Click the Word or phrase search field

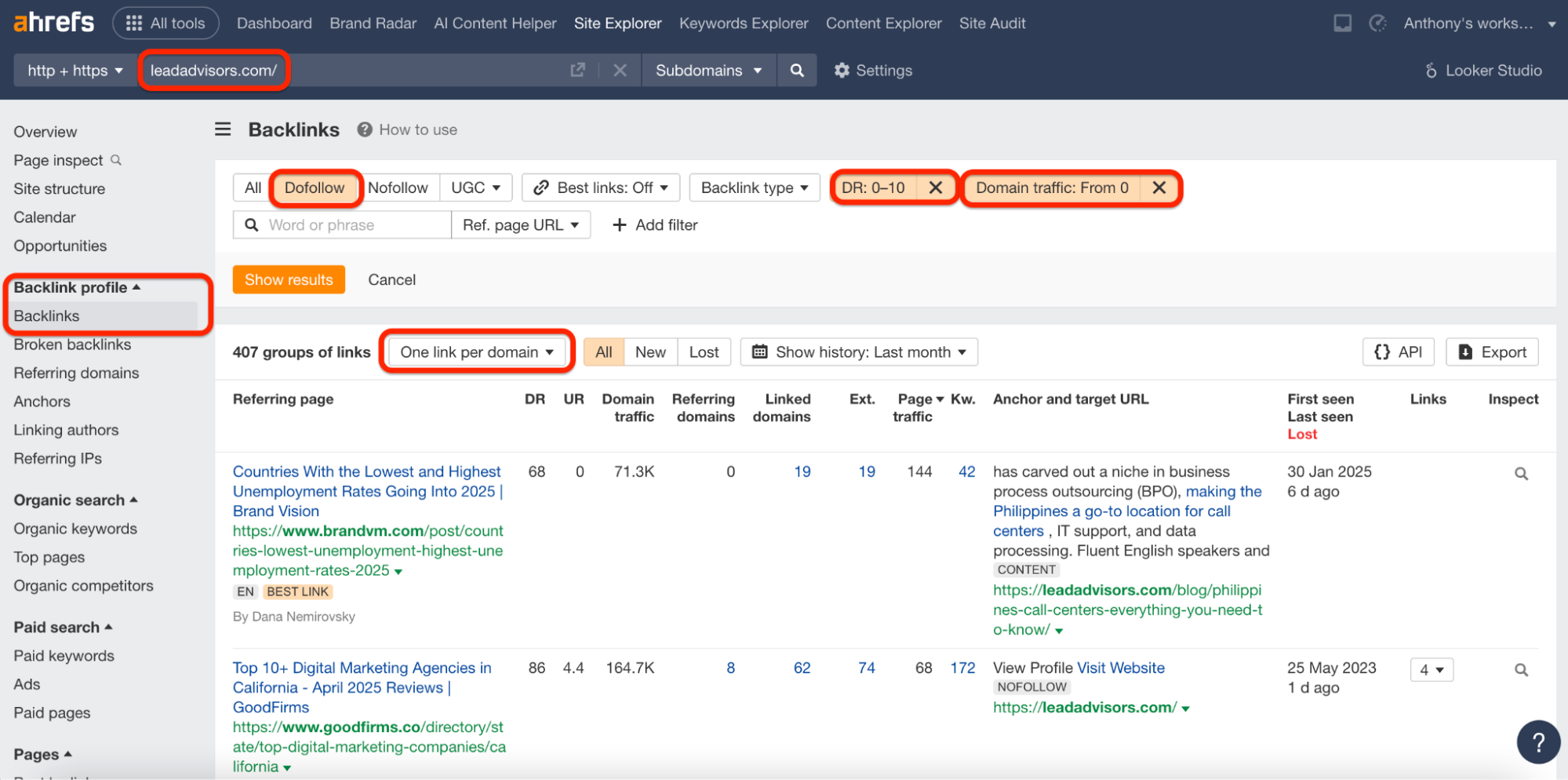342,225
